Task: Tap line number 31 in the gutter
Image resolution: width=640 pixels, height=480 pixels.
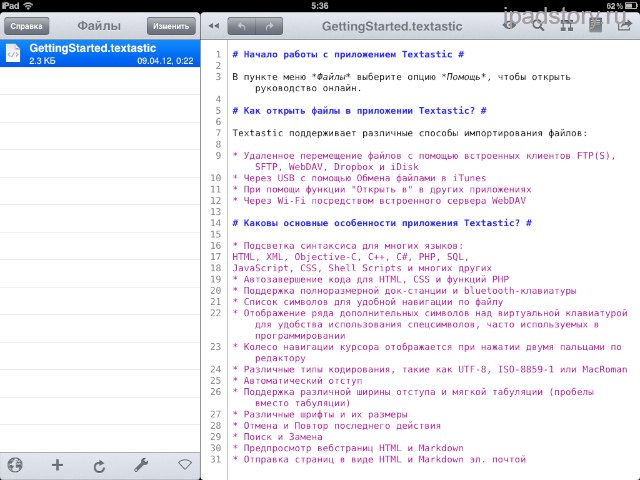Action: coord(216,459)
